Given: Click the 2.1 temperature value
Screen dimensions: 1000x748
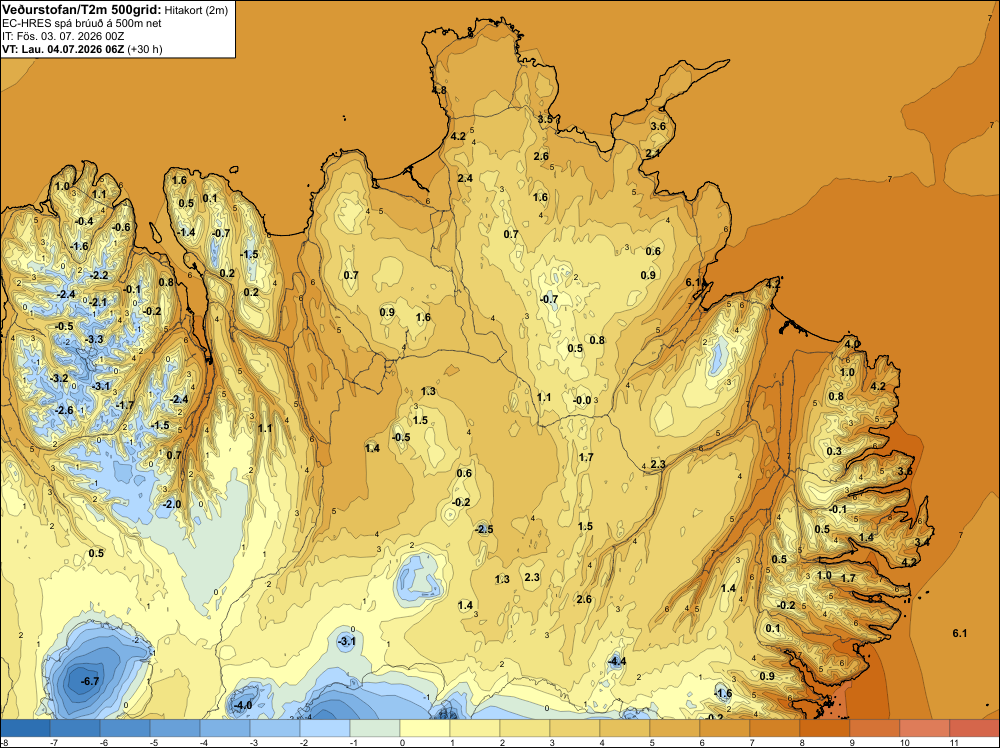Looking at the screenshot, I should click(x=653, y=153).
